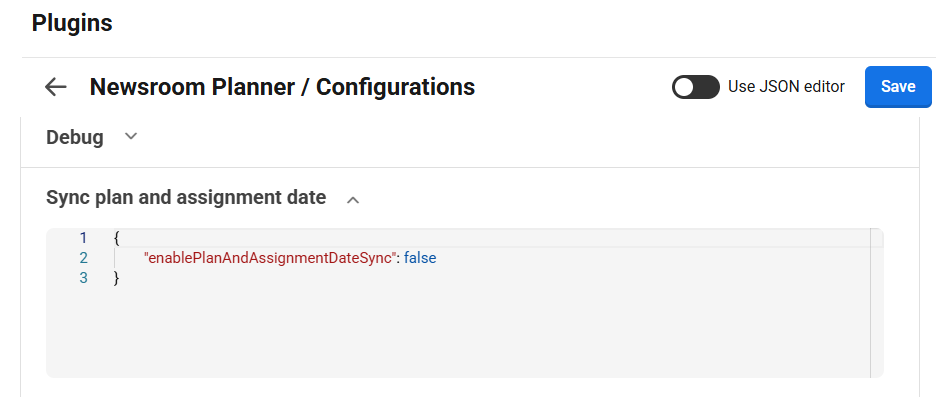Toggle the Use JSON editor switch
936x416 pixels.
pos(696,87)
